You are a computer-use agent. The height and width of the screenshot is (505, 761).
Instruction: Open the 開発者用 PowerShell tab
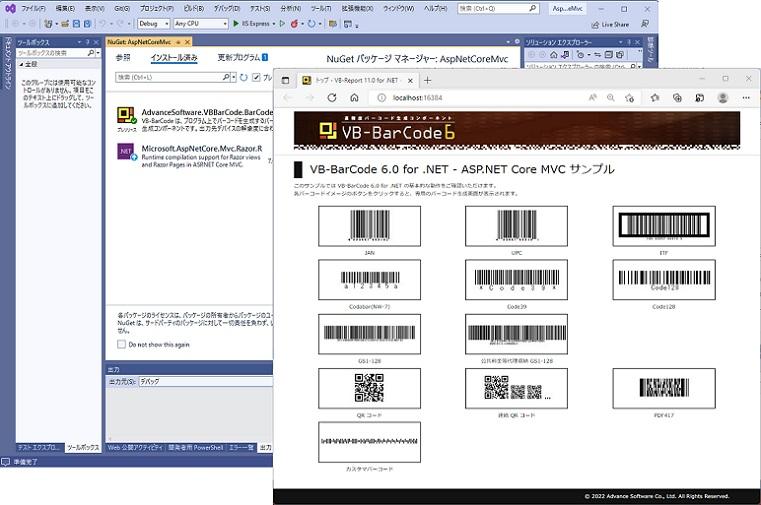196,447
